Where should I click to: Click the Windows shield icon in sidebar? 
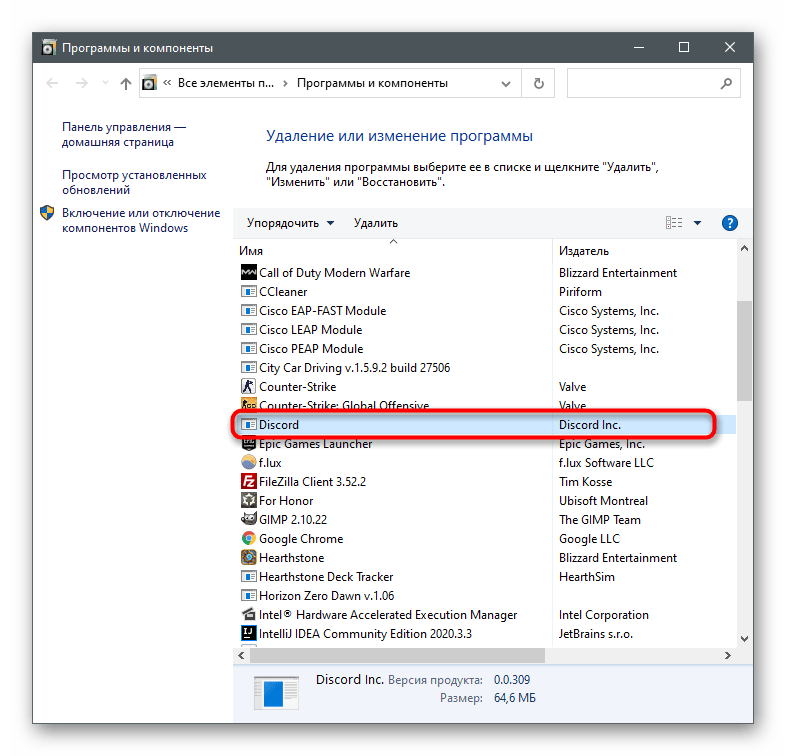pyautogui.click(x=47, y=213)
